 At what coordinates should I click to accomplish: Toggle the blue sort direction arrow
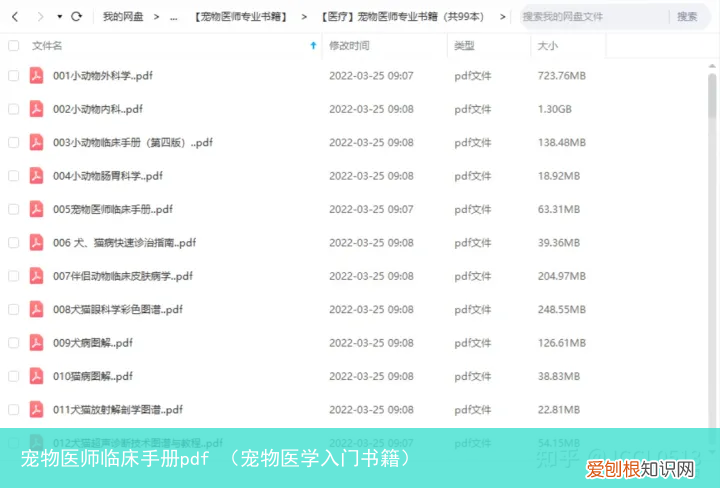[x=313, y=45]
